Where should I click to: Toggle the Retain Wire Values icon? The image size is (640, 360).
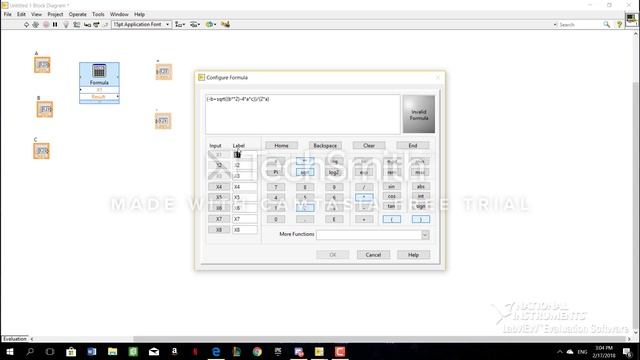(76, 24)
